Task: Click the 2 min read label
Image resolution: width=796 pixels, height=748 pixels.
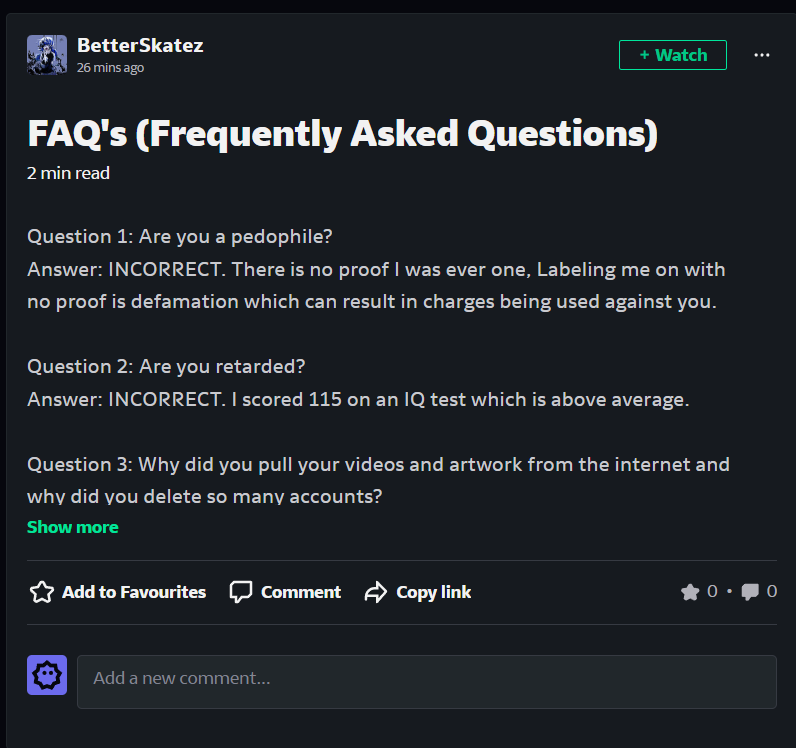Action: pyautogui.click(x=68, y=173)
